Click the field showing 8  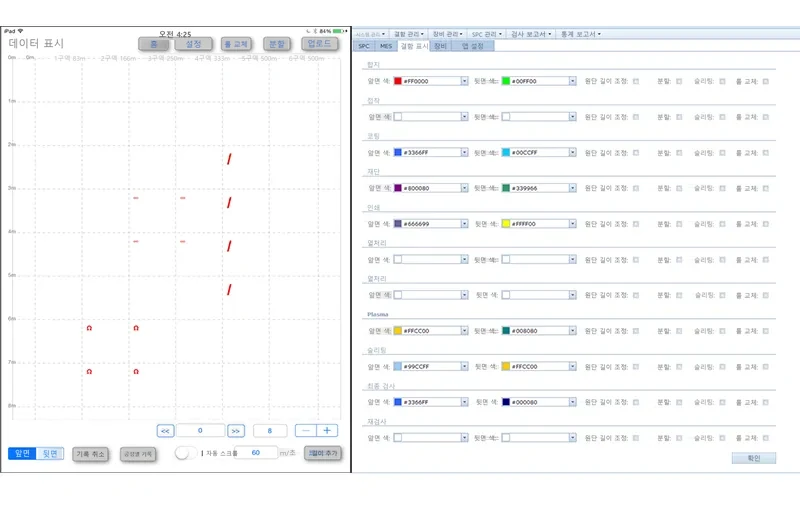[270, 430]
